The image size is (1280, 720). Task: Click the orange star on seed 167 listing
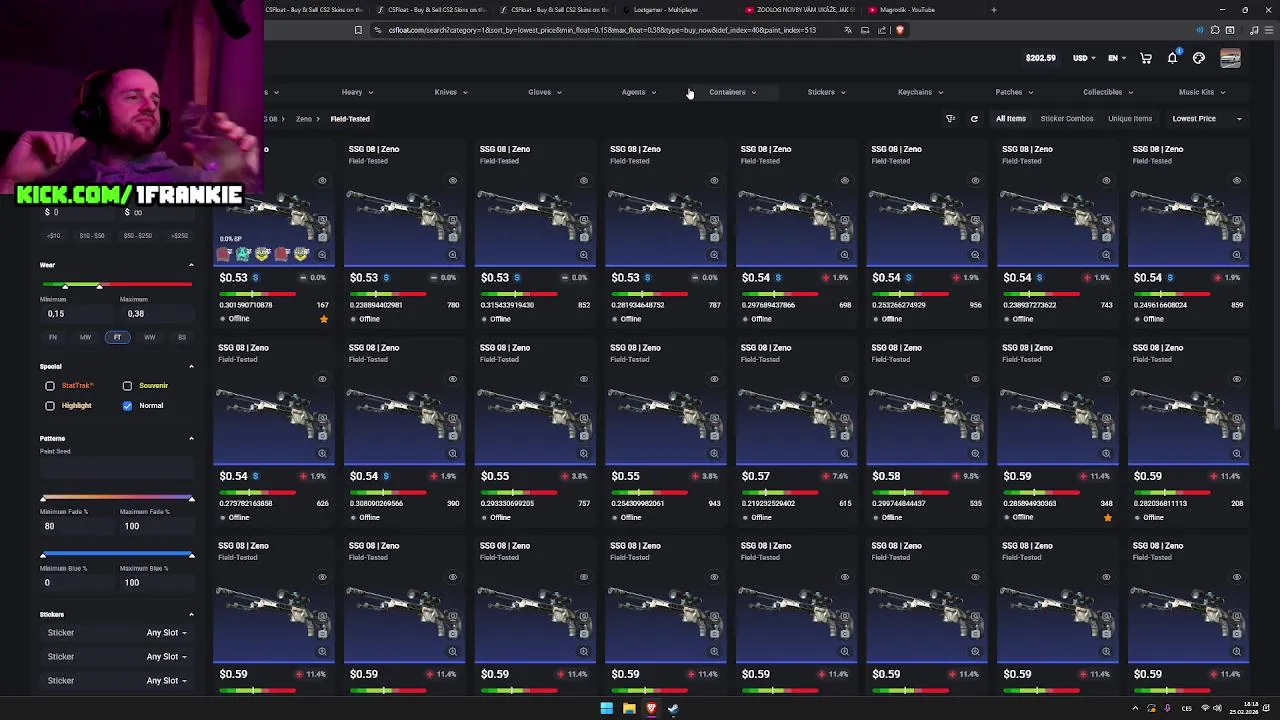323,319
